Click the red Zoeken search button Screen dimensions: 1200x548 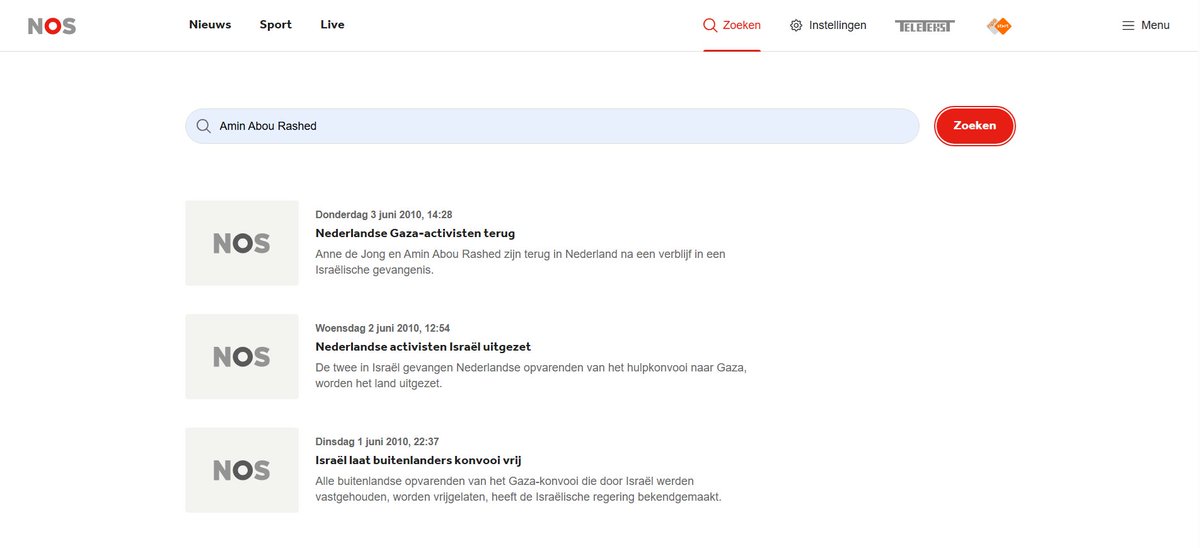[x=975, y=126]
